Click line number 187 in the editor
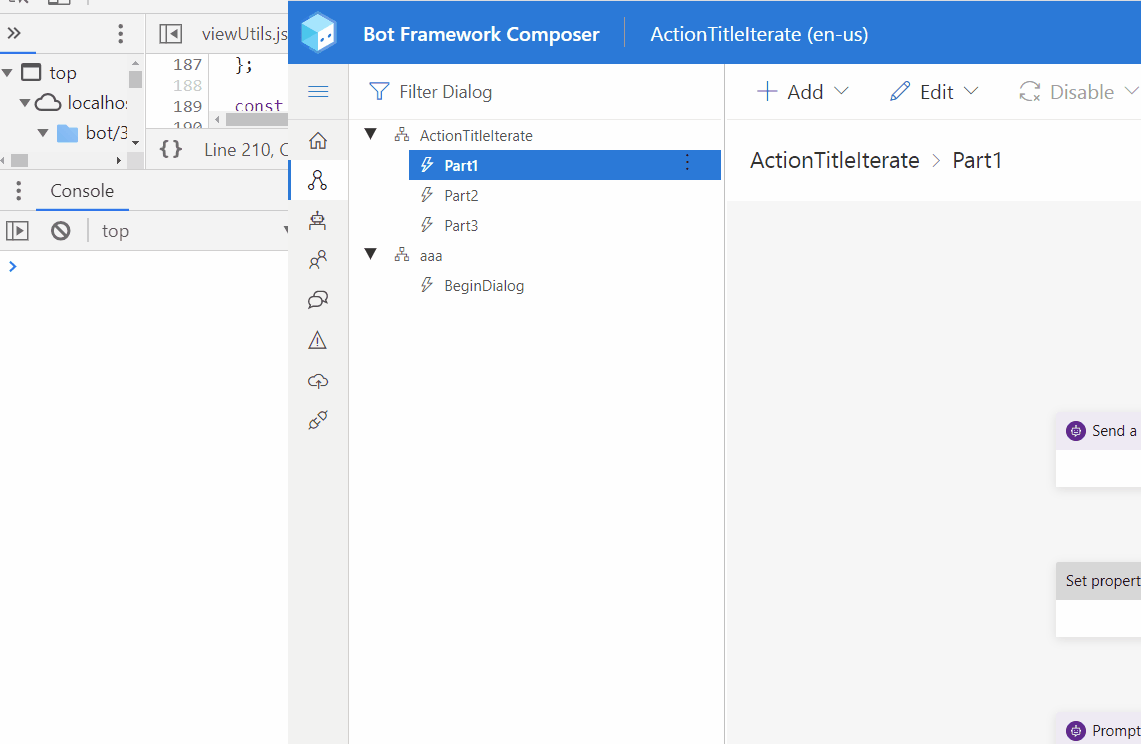 187,64
